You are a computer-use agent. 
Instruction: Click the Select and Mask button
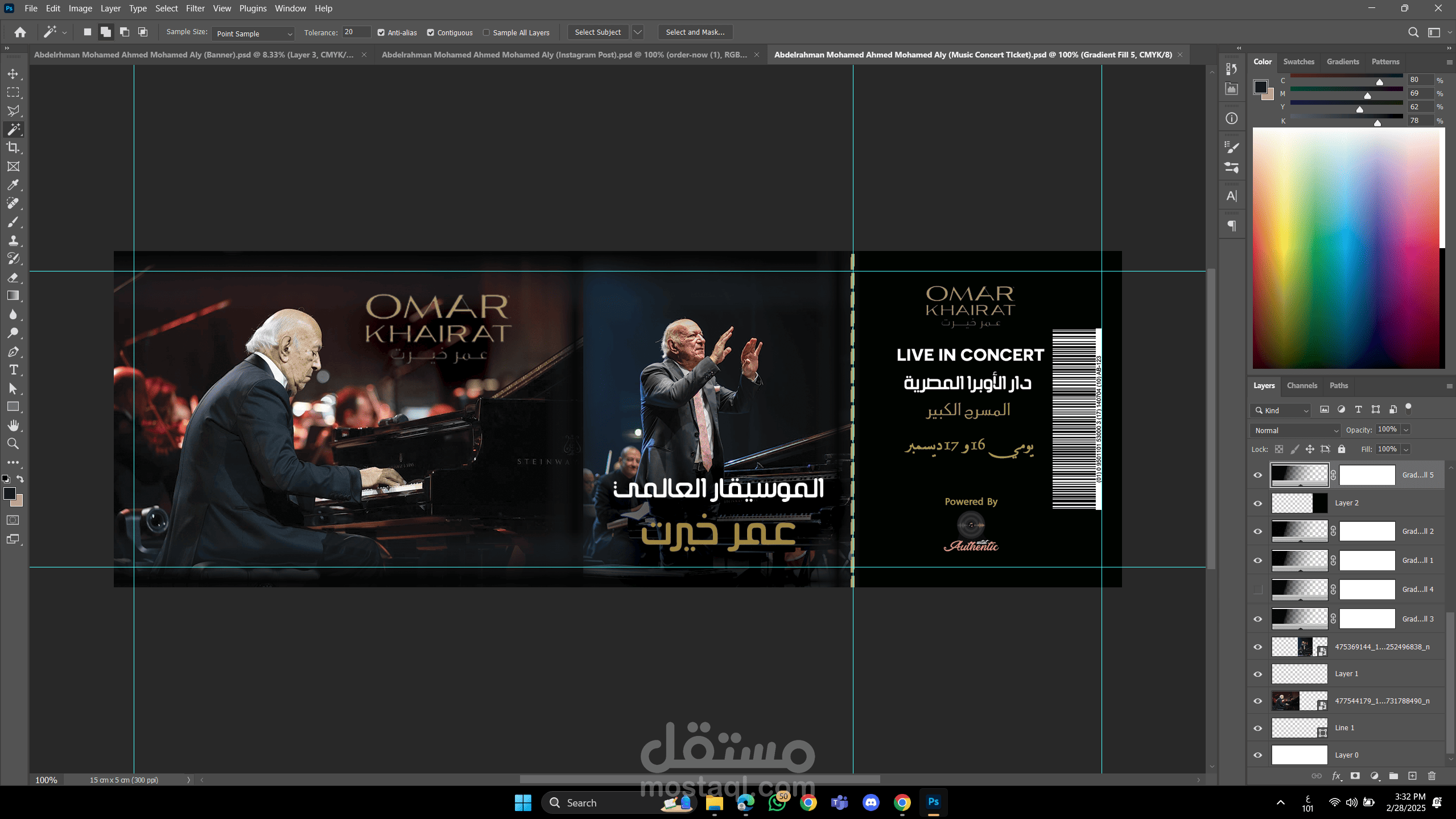pyautogui.click(x=695, y=32)
